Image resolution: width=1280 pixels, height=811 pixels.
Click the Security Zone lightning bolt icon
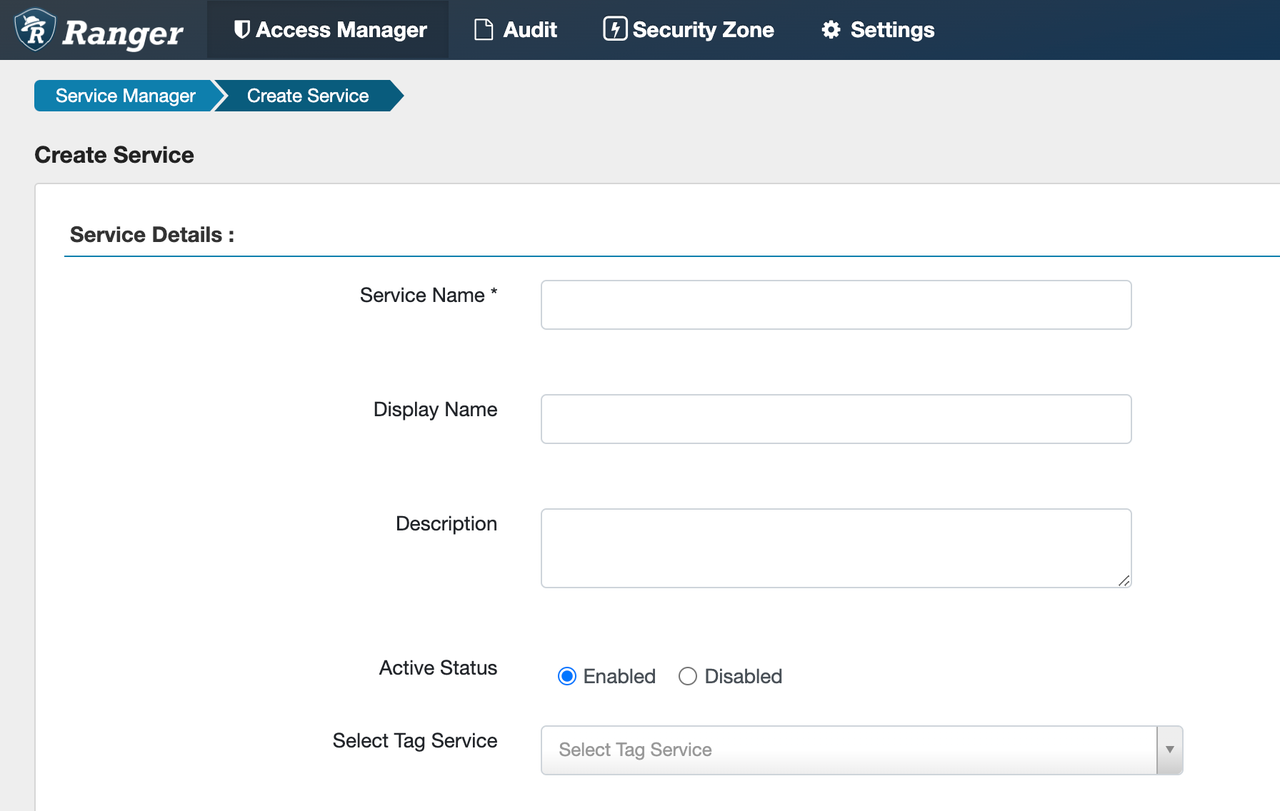pyautogui.click(x=615, y=30)
